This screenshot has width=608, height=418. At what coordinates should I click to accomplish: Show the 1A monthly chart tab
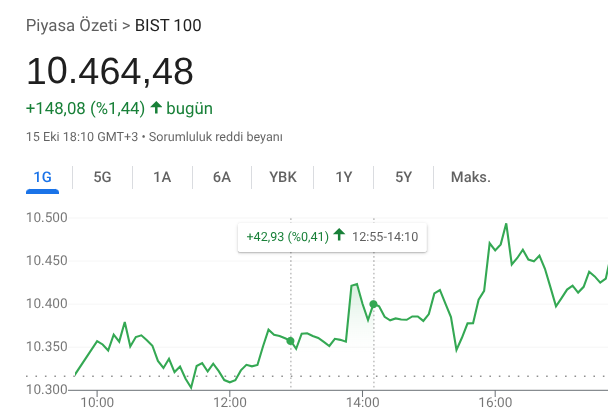(162, 178)
